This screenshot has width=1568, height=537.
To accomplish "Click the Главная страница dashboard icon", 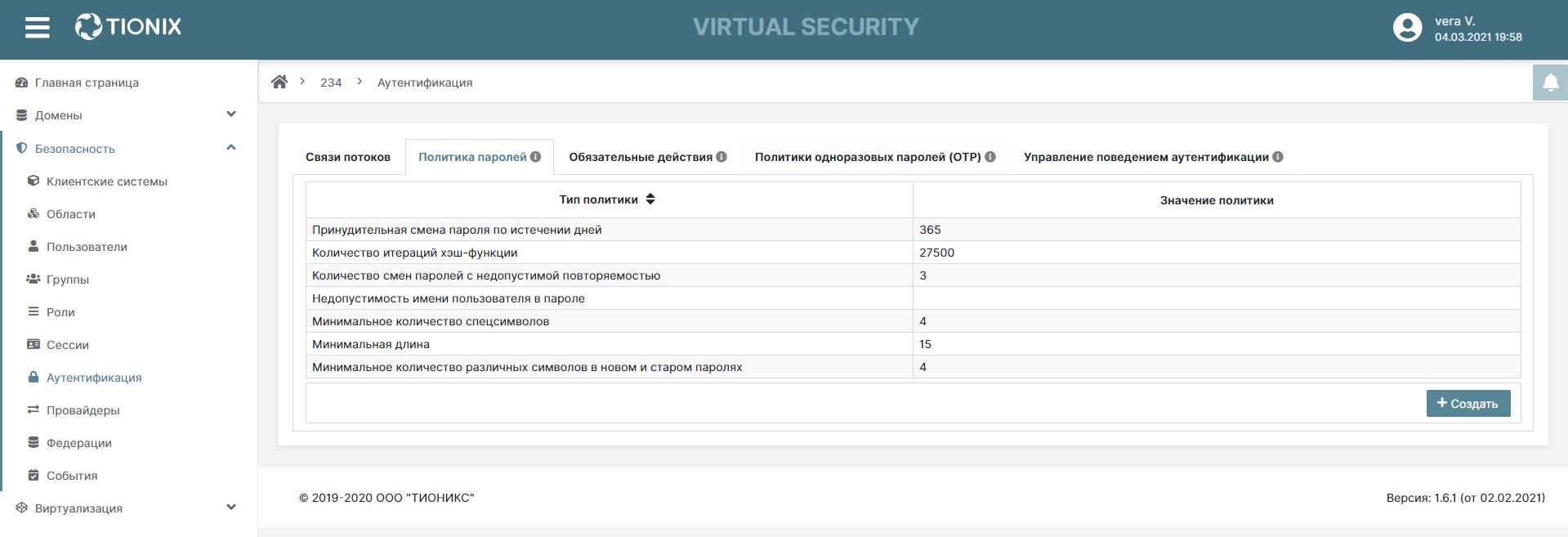I will pyautogui.click(x=22, y=83).
